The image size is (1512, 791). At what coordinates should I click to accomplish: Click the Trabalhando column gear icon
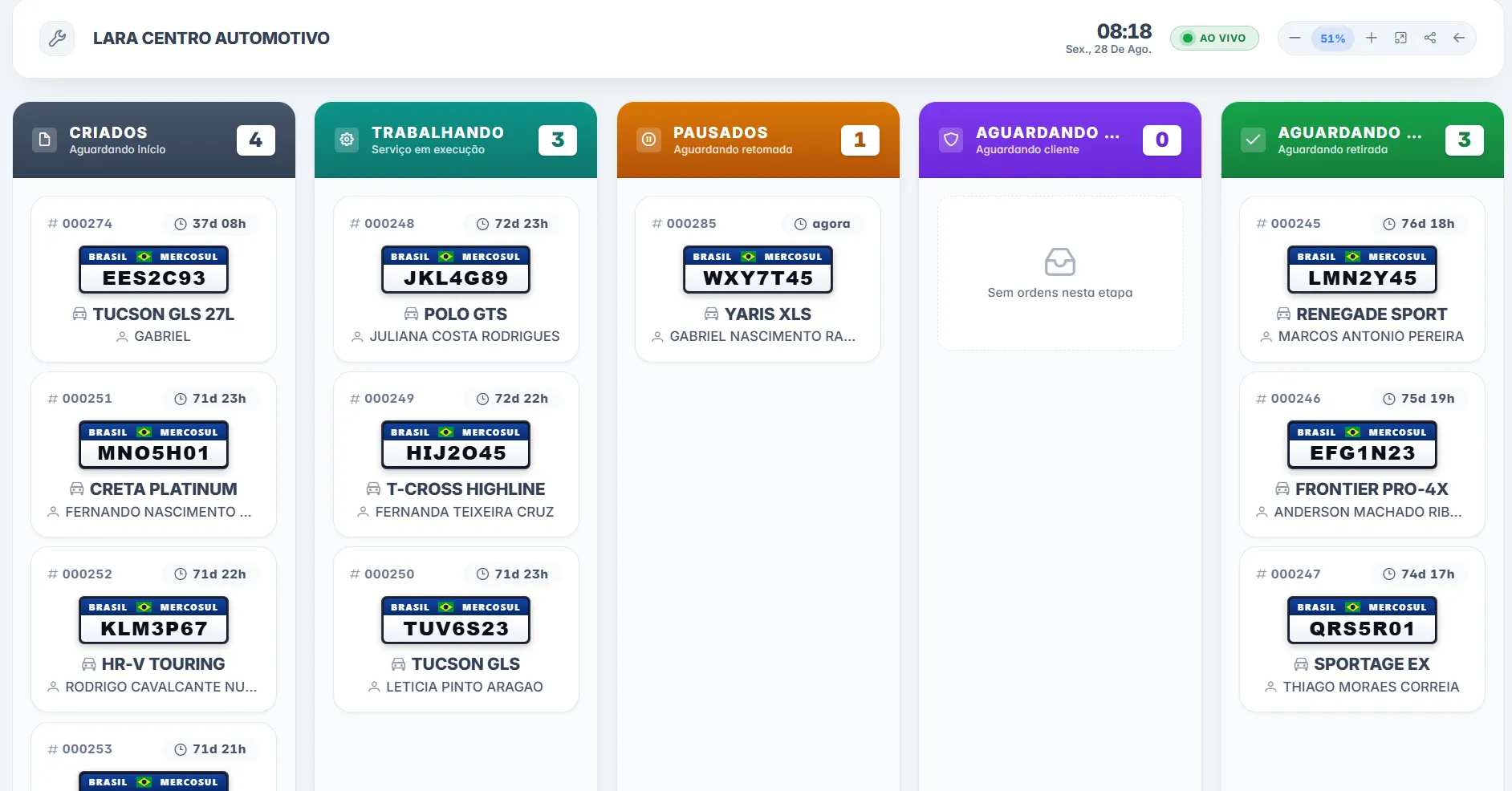pos(347,140)
